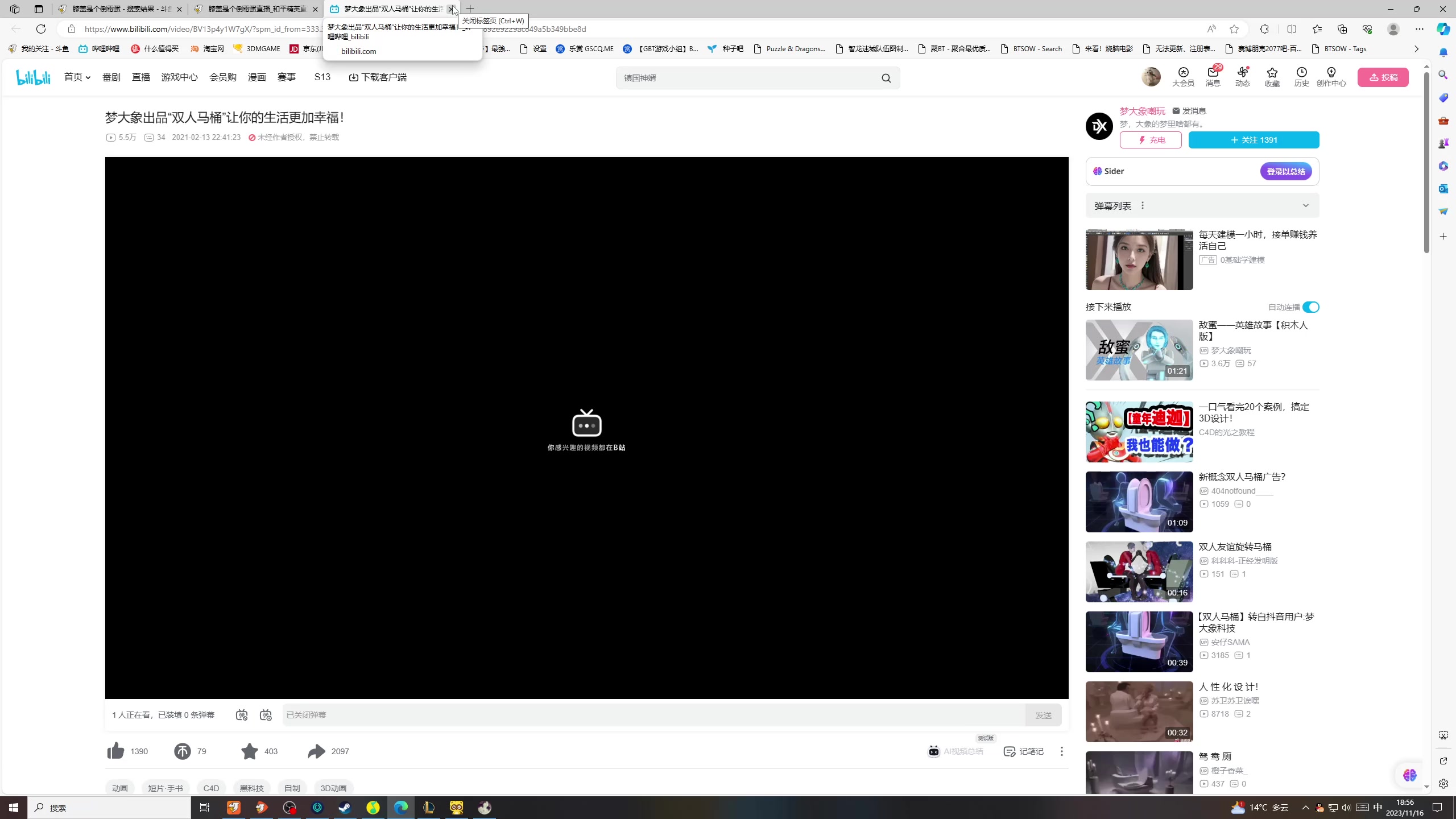Click the like thumbs-up icon
This screenshot has height=819, width=1456.
[x=115, y=751]
